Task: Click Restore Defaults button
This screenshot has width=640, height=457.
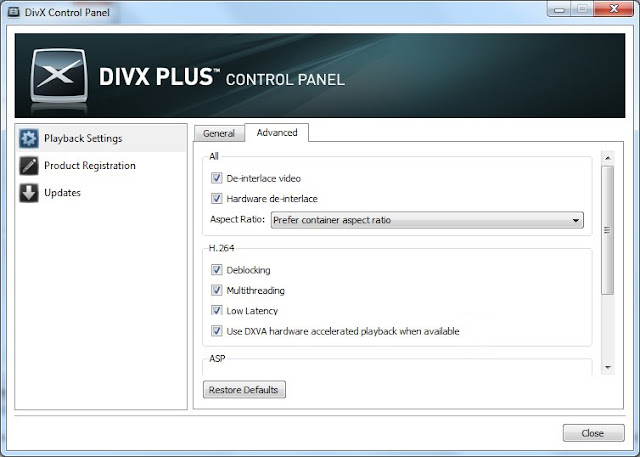Action: (244, 390)
